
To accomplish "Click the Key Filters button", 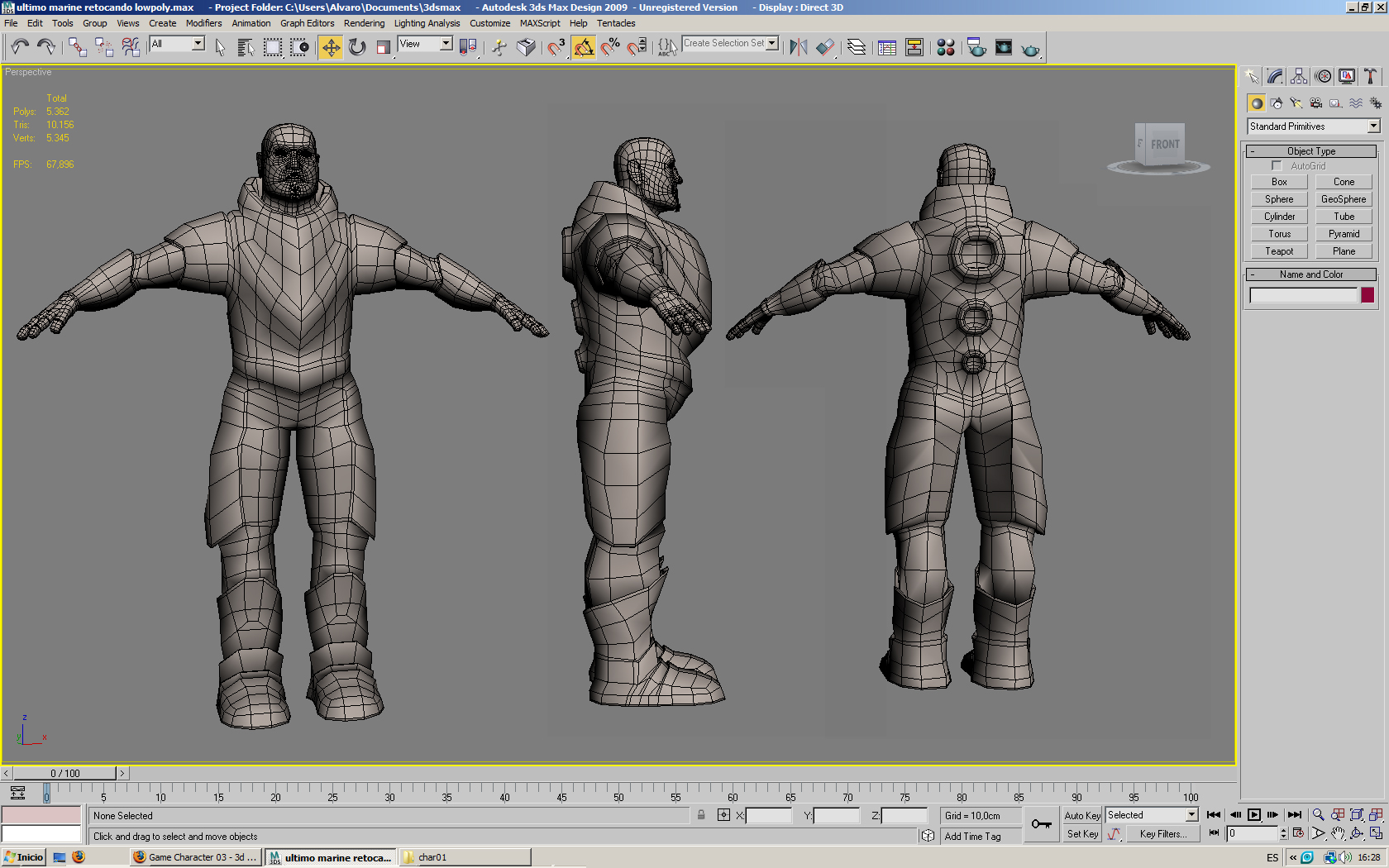I will click(x=1162, y=834).
